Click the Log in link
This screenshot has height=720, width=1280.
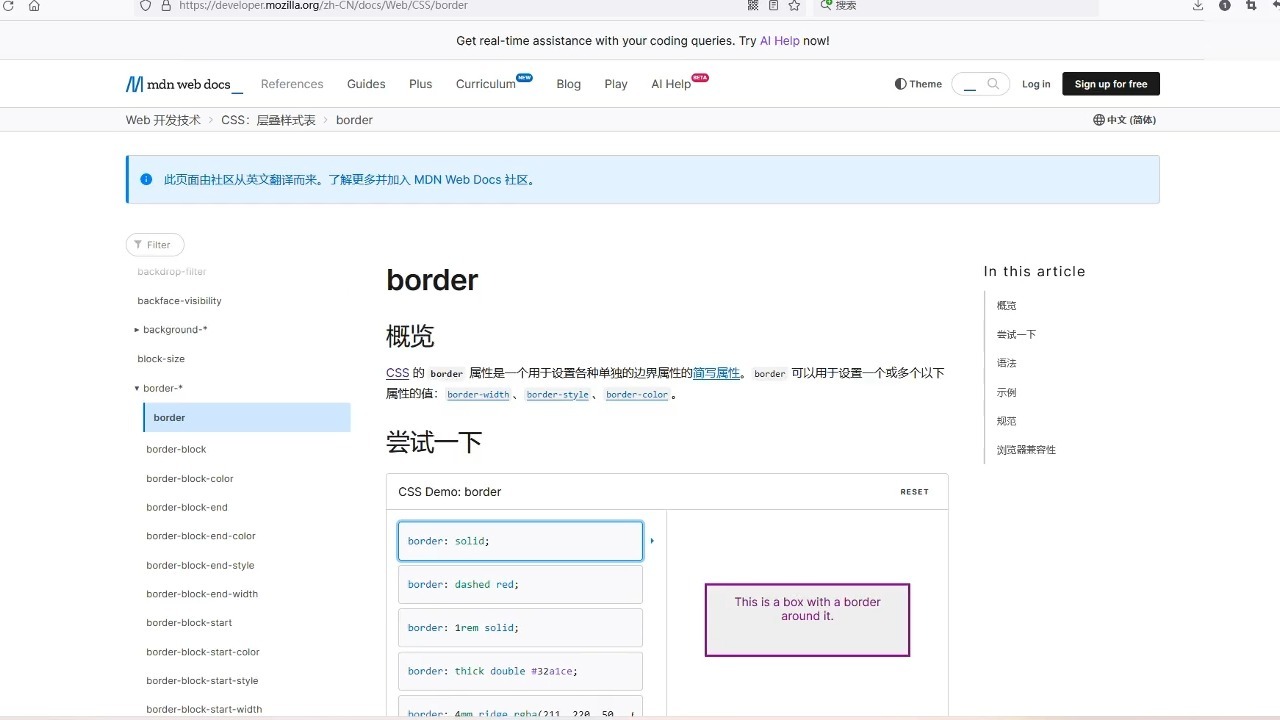(x=1036, y=84)
